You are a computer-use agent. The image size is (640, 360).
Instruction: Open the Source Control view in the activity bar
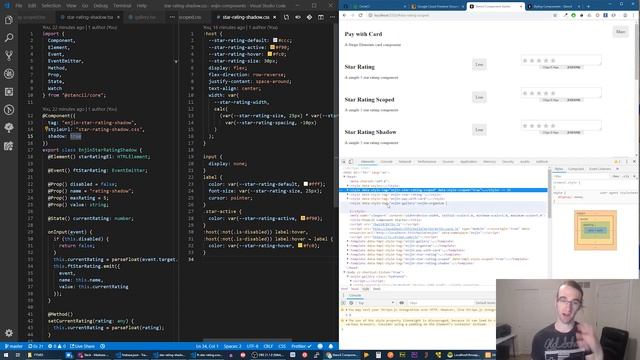(x=9, y=56)
